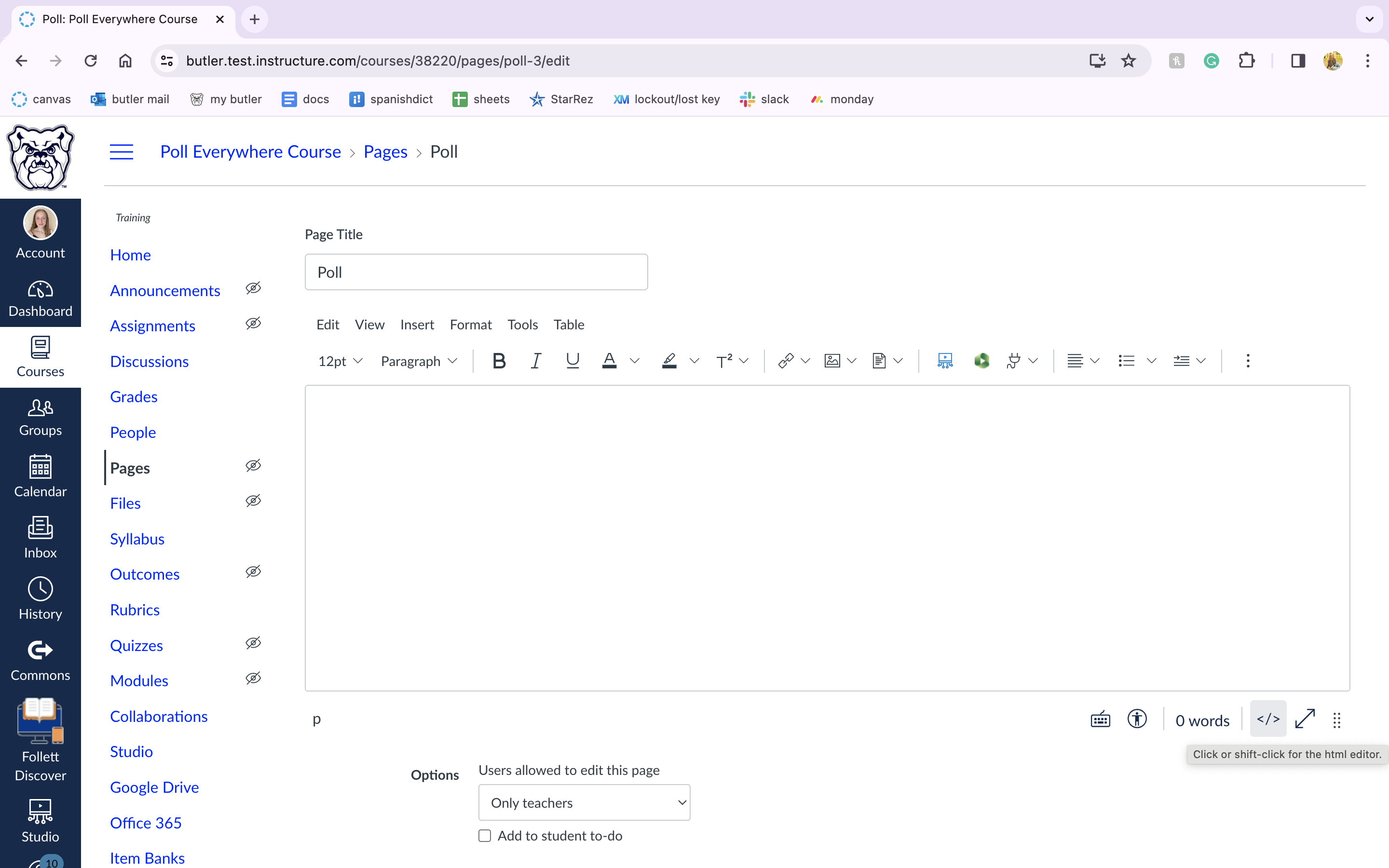Toggle bold formatting in the editor toolbar
This screenshot has width=1389, height=868.
click(499, 361)
